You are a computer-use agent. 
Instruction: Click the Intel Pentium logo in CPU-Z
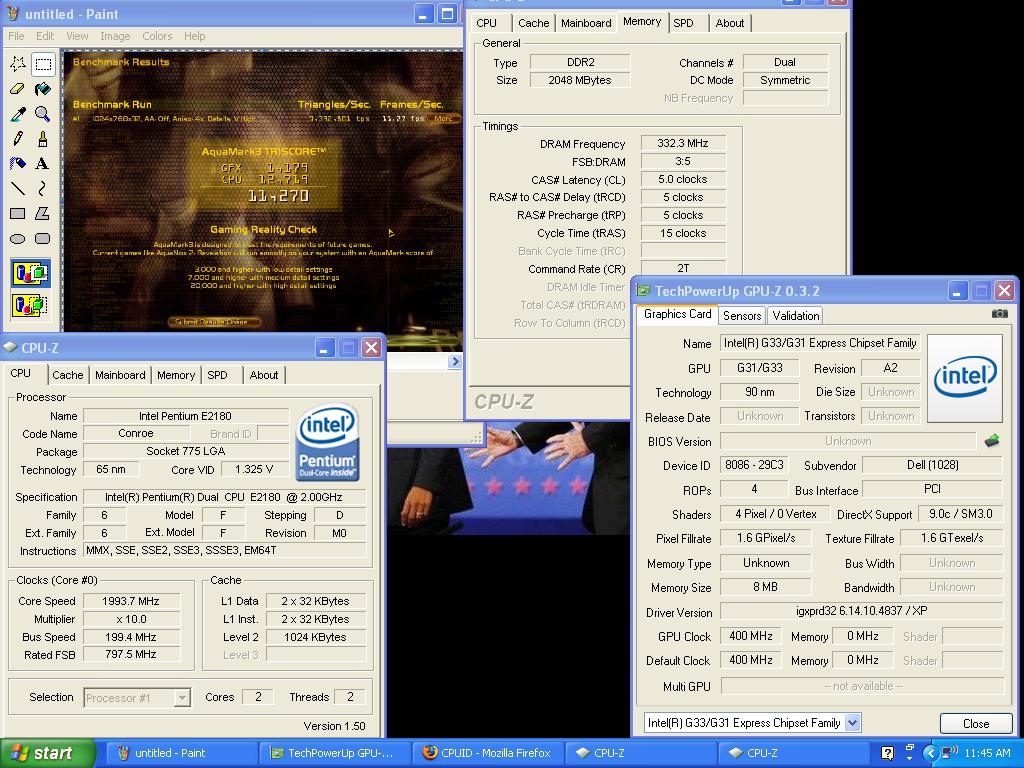[327, 442]
